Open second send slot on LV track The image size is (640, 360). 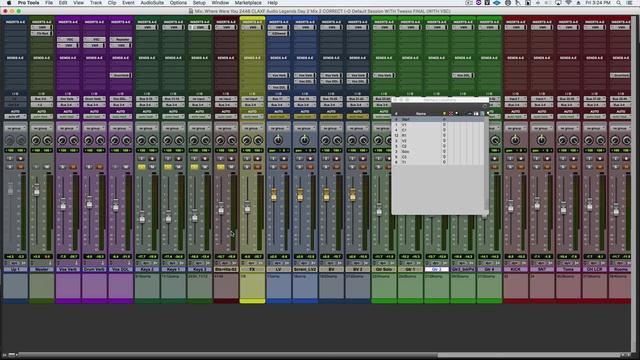[x=278, y=87]
